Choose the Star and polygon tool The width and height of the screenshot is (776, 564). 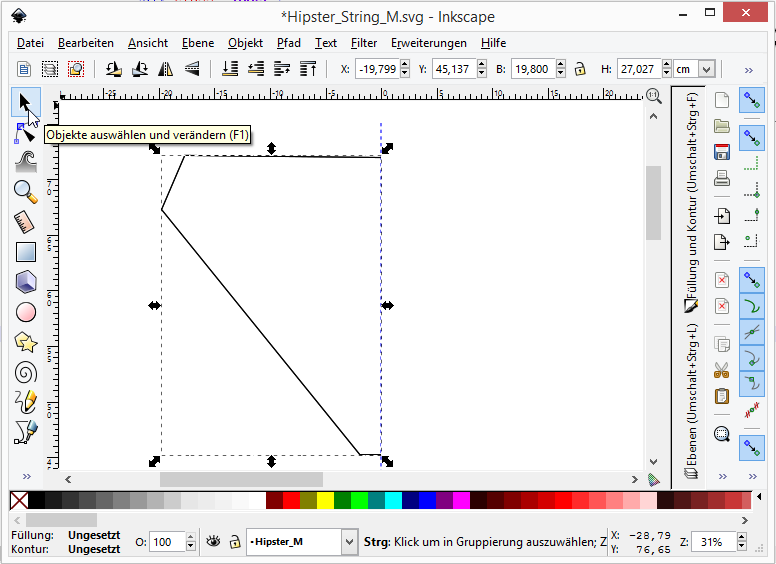click(26, 342)
